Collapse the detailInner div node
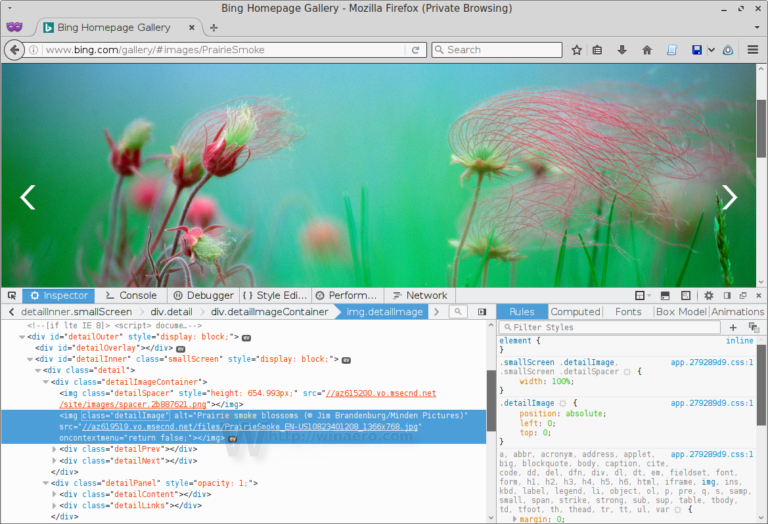The width and height of the screenshot is (768, 524). [x=30, y=359]
